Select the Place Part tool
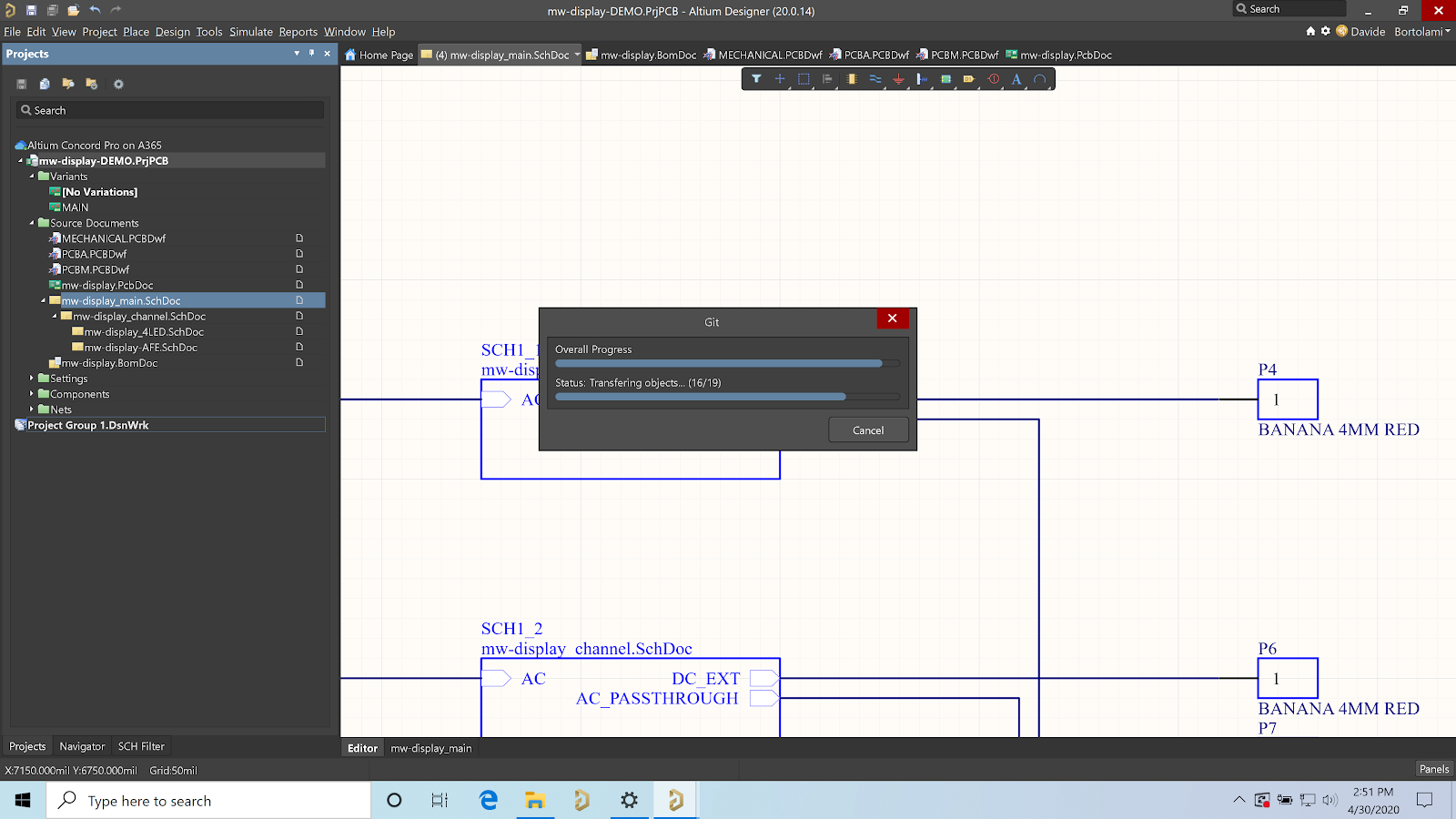This screenshot has height=819, width=1456. (x=851, y=79)
